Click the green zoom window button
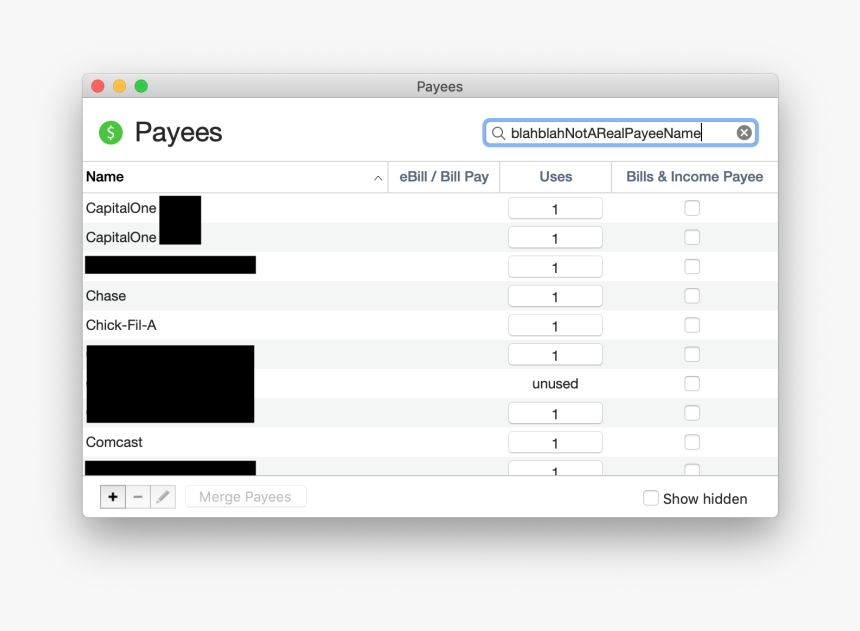The height and width of the screenshot is (631, 860). [142, 86]
